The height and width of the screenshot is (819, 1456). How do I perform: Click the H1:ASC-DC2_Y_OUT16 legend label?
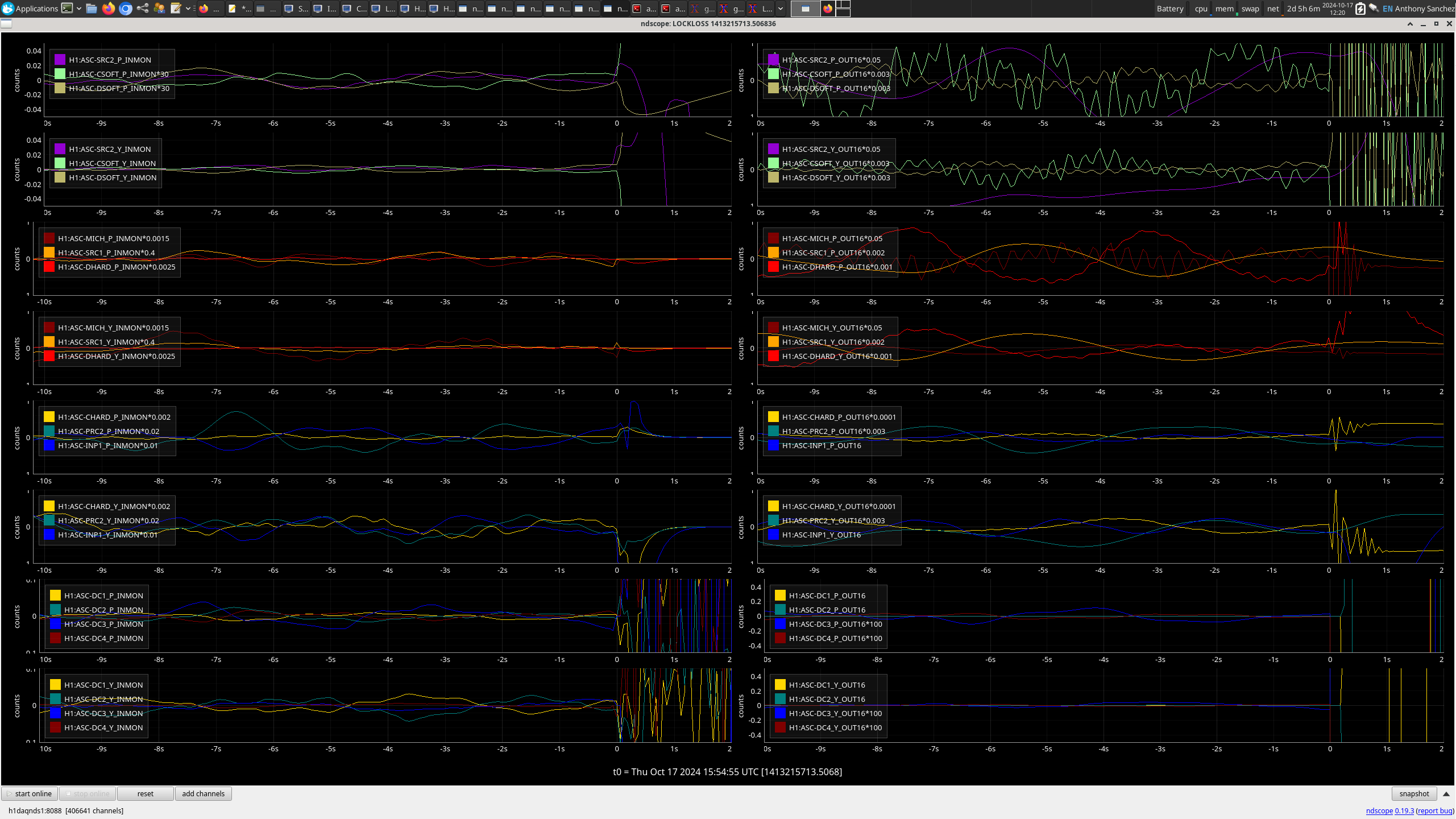(x=827, y=699)
